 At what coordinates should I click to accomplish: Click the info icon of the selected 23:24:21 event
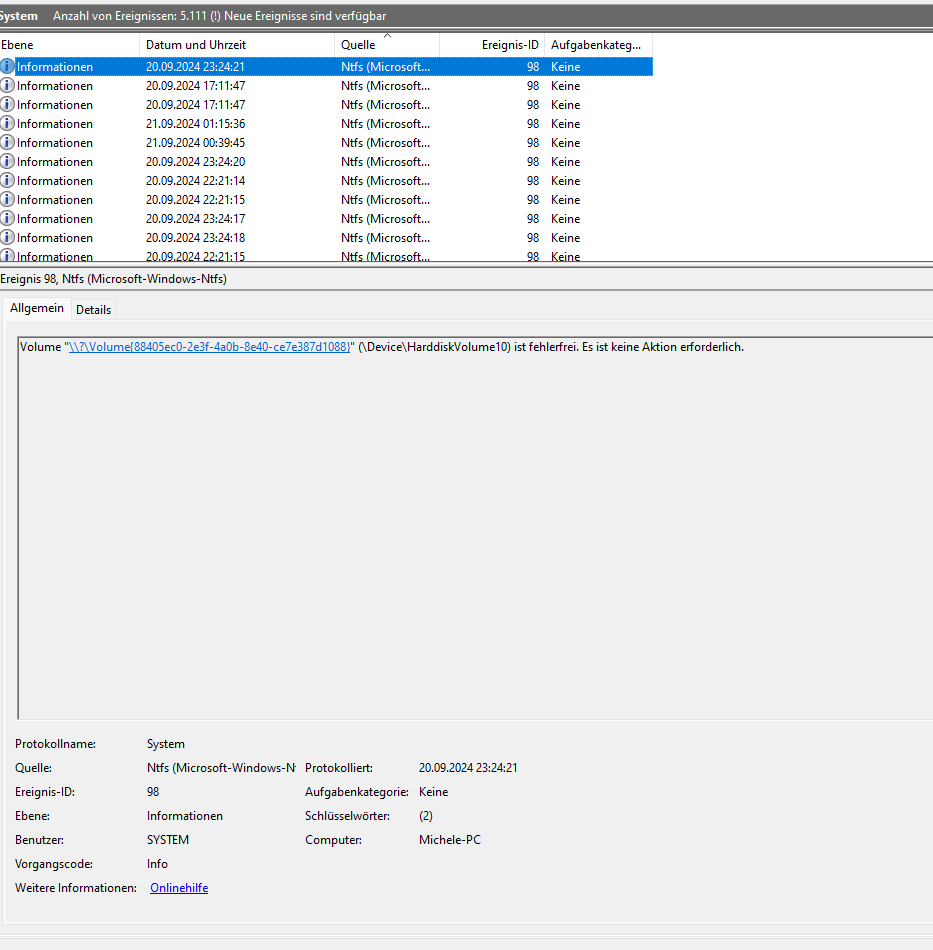pyautogui.click(x=7, y=67)
